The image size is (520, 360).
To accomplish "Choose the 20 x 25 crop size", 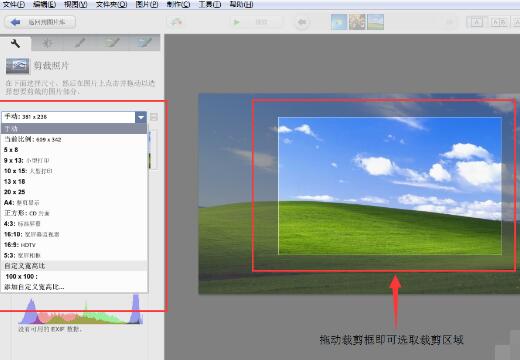I will click(x=74, y=192).
